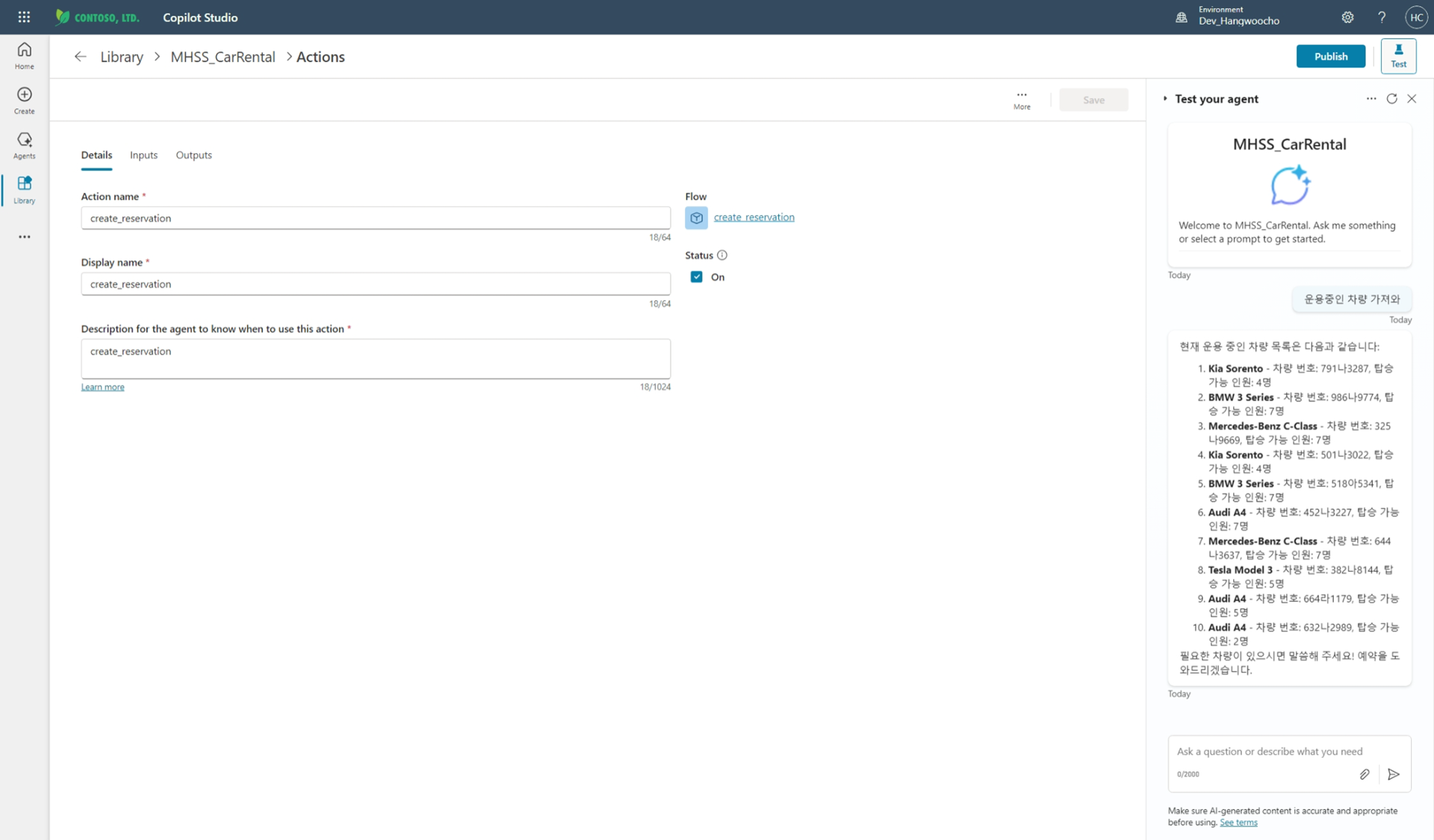Viewport: 1434px width, 840px height.
Task: Click the Tesla Model 3 list entry
Action: pos(1300,576)
